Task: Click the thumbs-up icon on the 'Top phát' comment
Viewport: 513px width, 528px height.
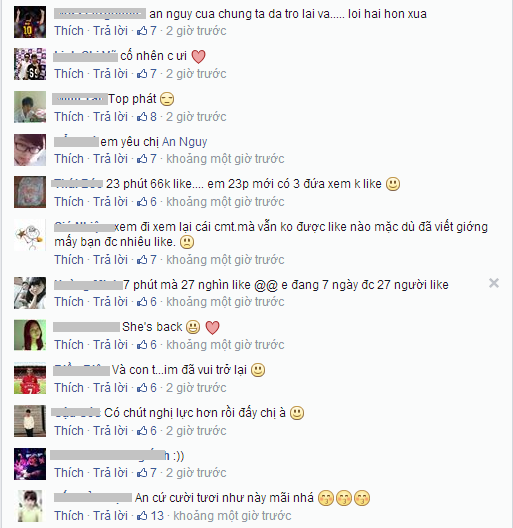Action: [x=142, y=117]
